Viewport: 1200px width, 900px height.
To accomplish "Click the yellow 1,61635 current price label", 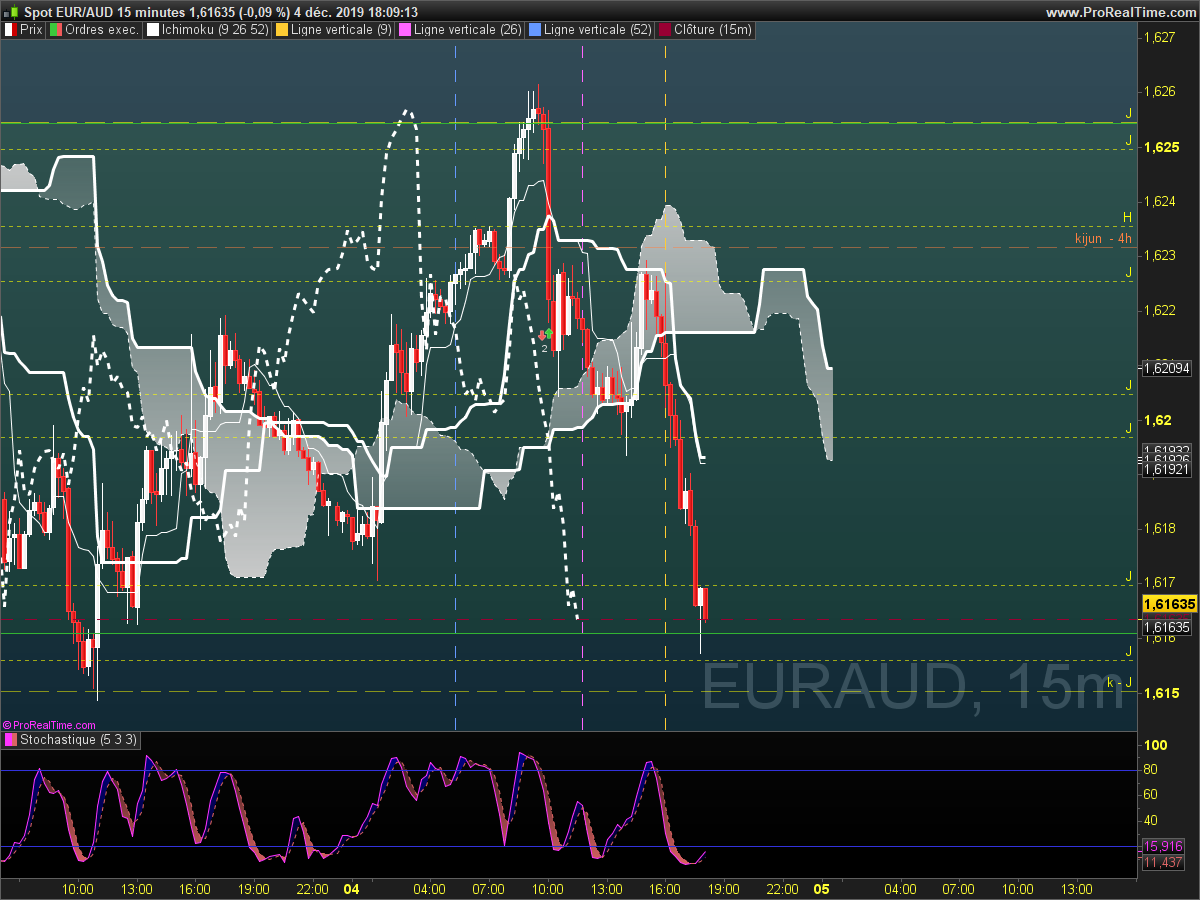I will point(1169,604).
